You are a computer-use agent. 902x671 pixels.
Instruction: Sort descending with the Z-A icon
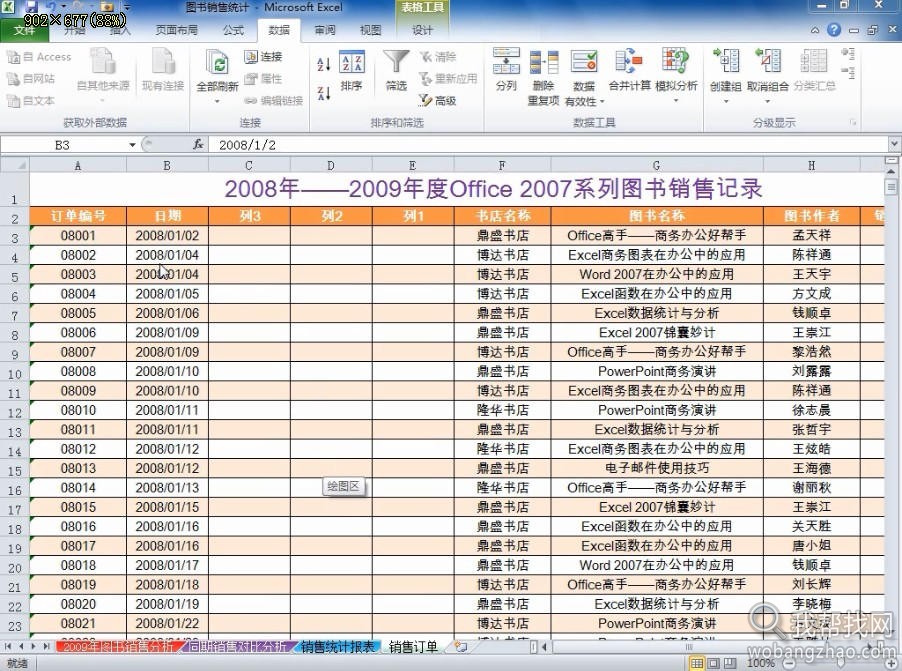(323, 92)
